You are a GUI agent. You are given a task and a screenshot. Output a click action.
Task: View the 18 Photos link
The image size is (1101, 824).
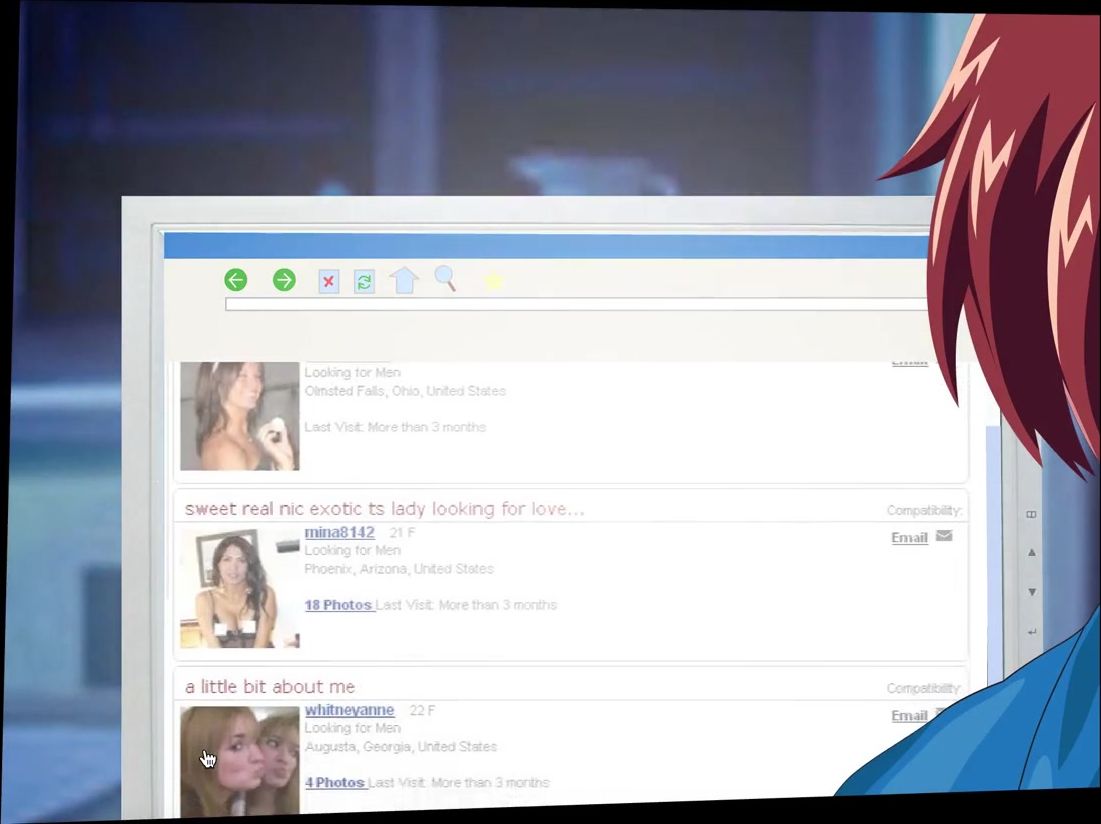(x=338, y=605)
